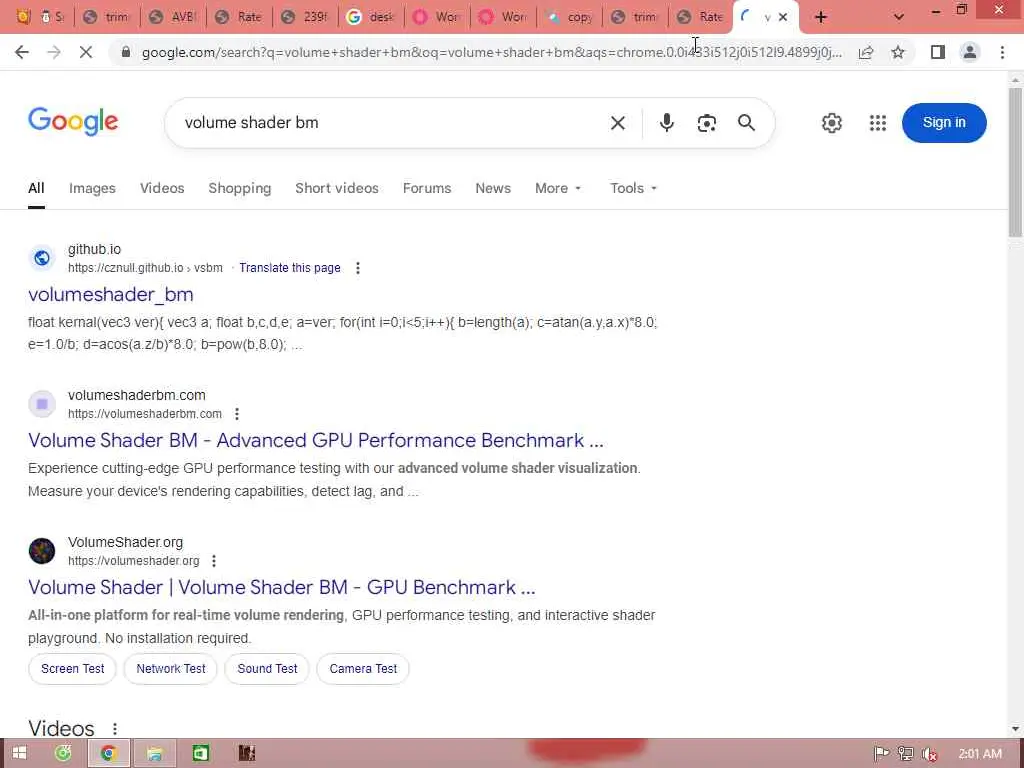Viewport: 1024px width, 768px height.
Task: Start voice search with microphone
Action: coord(666,123)
